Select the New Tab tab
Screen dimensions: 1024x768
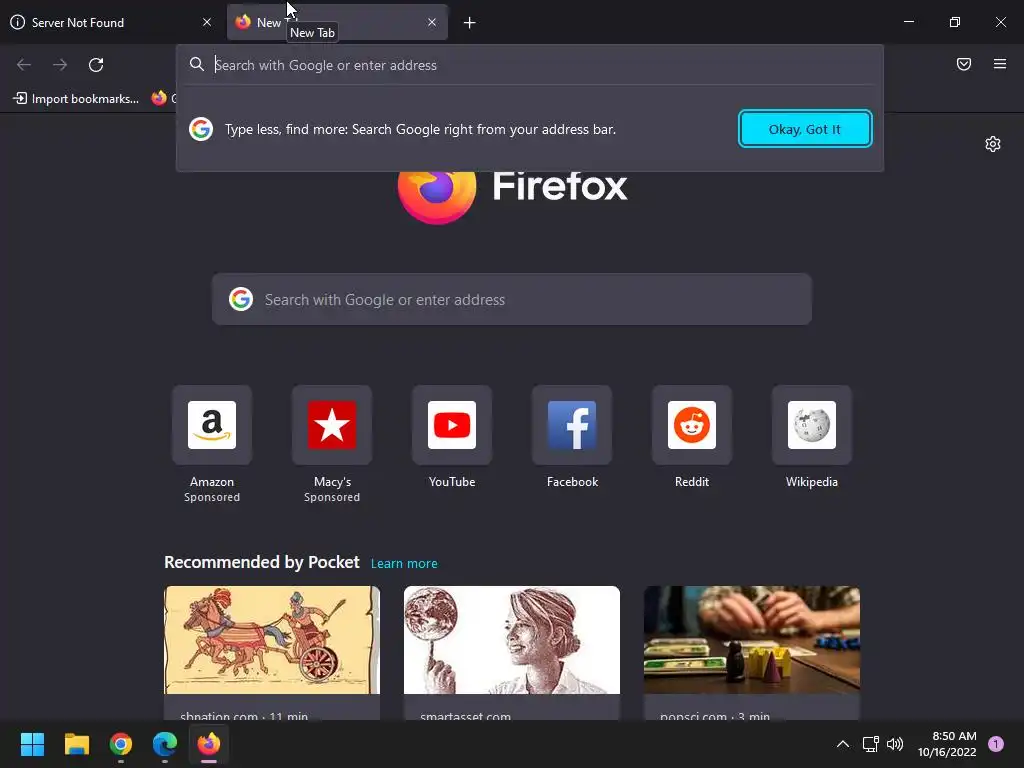tap(338, 22)
